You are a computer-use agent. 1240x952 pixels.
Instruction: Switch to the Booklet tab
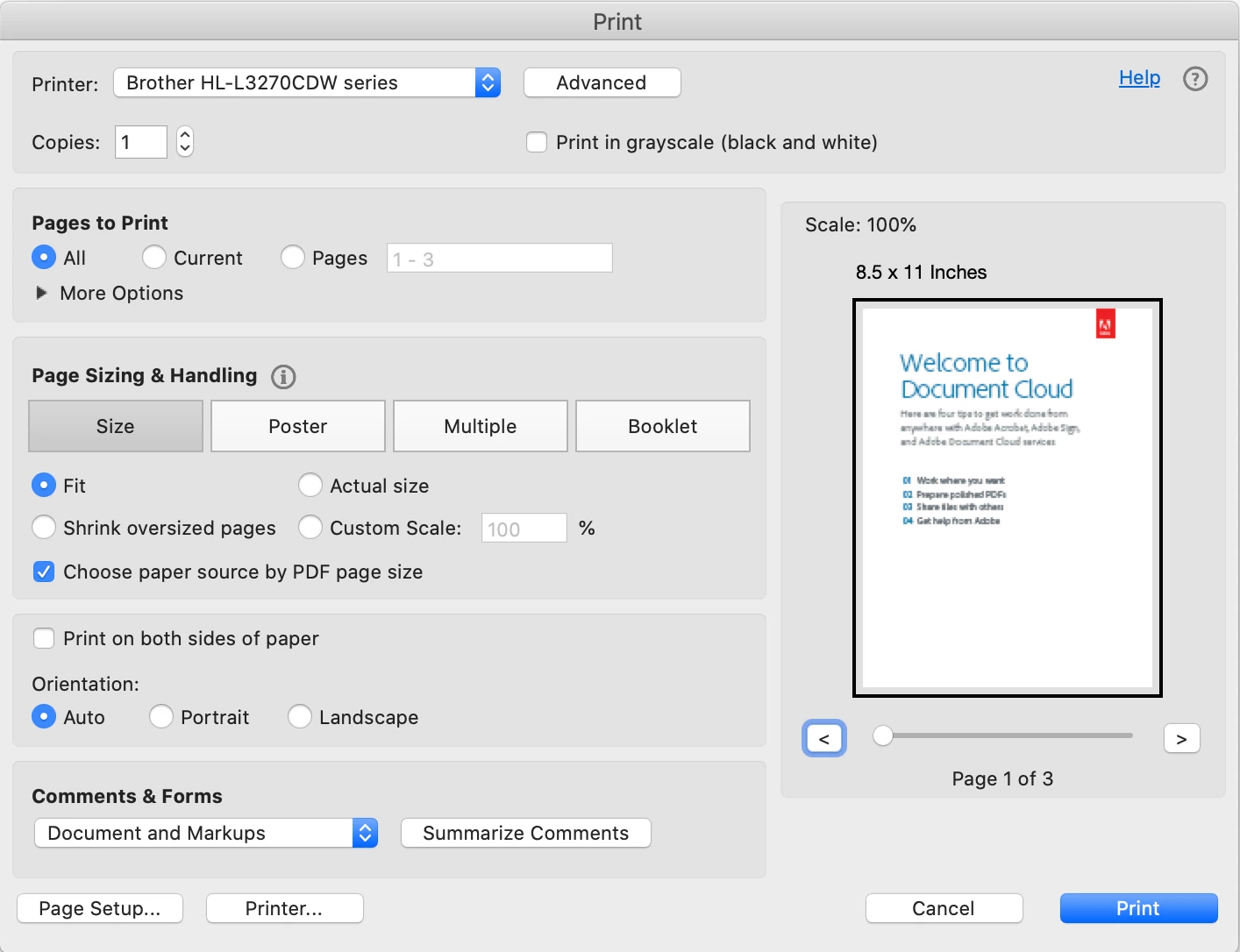pyautogui.click(x=663, y=426)
